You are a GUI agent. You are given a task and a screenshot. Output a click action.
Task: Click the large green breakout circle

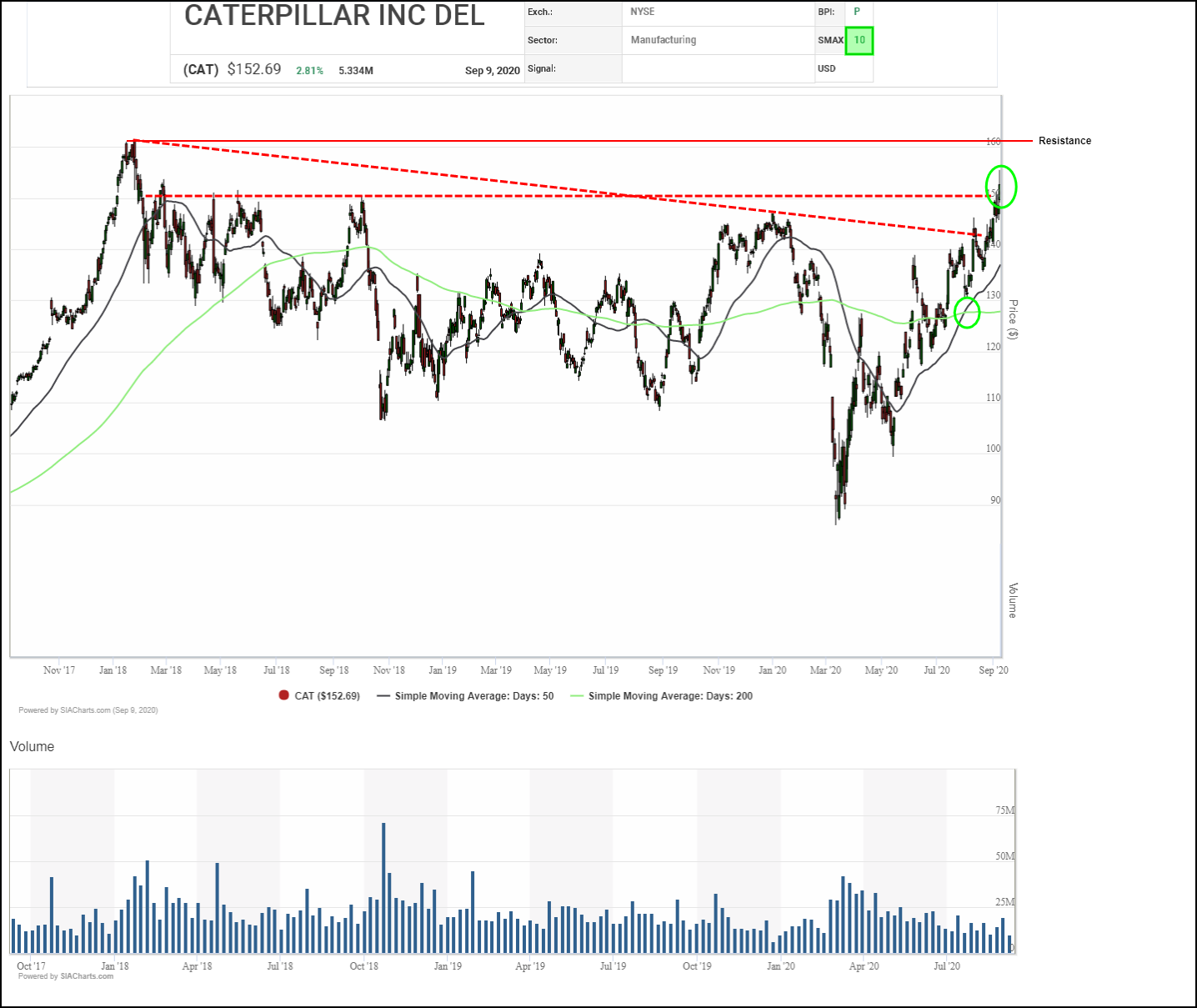click(1001, 186)
